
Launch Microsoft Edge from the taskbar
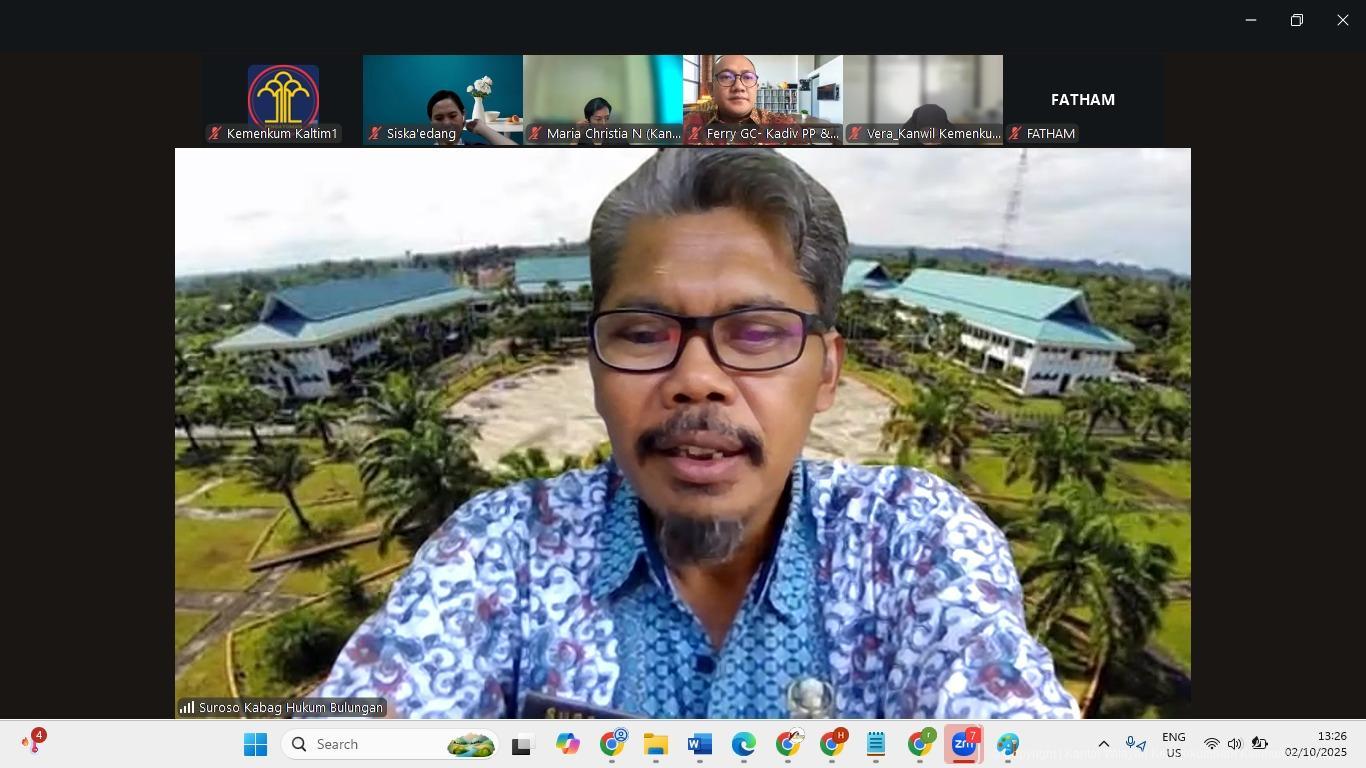(x=743, y=745)
